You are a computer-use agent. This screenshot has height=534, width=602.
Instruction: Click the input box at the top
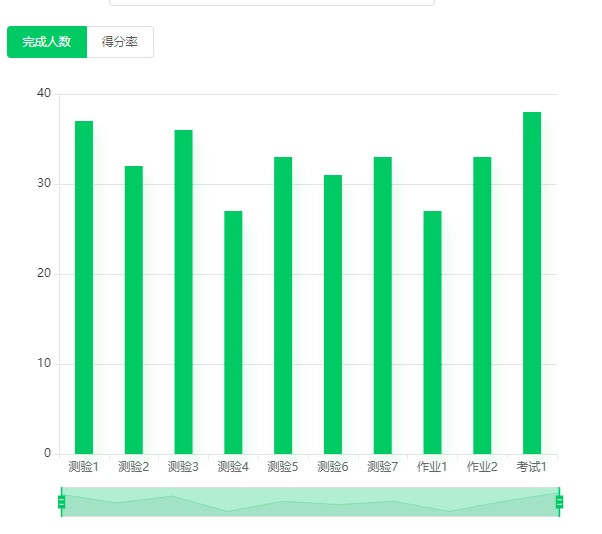[271, 2]
